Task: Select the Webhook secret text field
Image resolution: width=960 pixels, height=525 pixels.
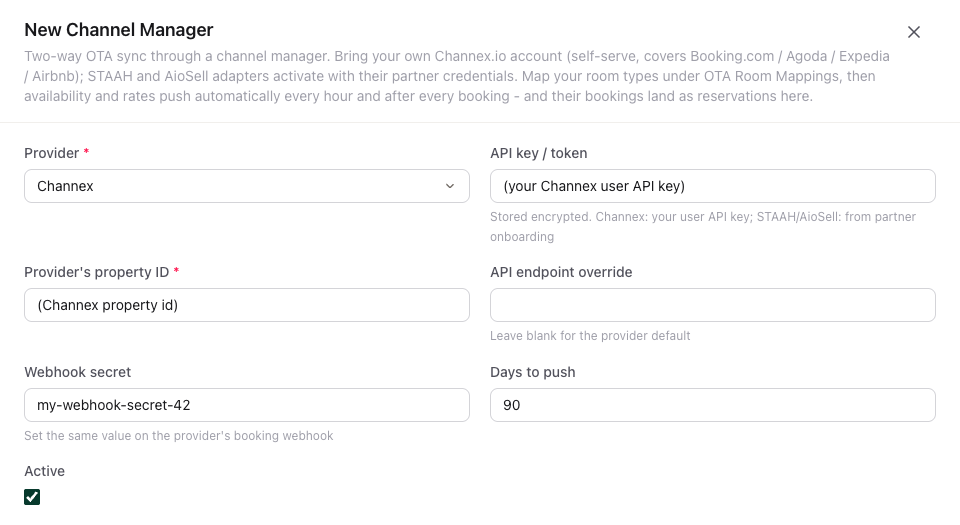Action: pyautogui.click(x=247, y=405)
